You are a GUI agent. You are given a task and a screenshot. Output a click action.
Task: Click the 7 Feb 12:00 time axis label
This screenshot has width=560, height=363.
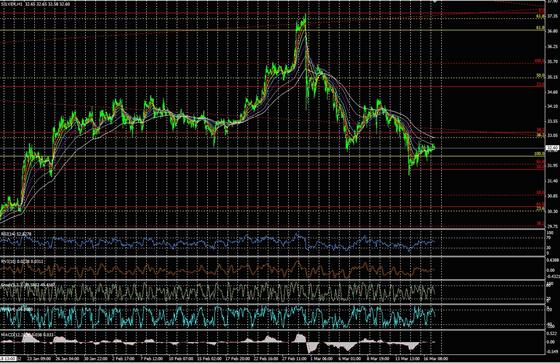coord(151,358)
